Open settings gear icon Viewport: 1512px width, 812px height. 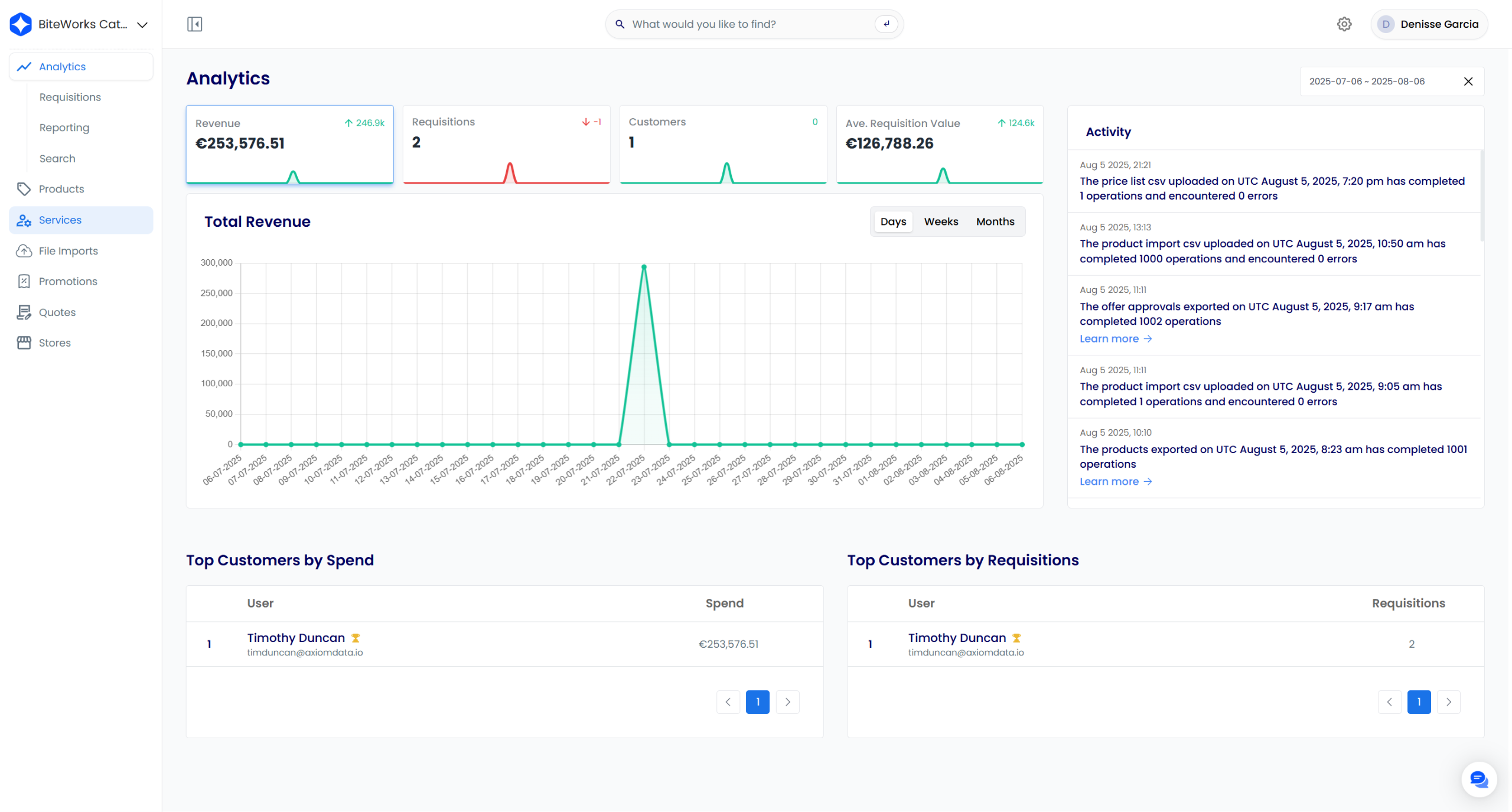click(x=1344, y=24)
